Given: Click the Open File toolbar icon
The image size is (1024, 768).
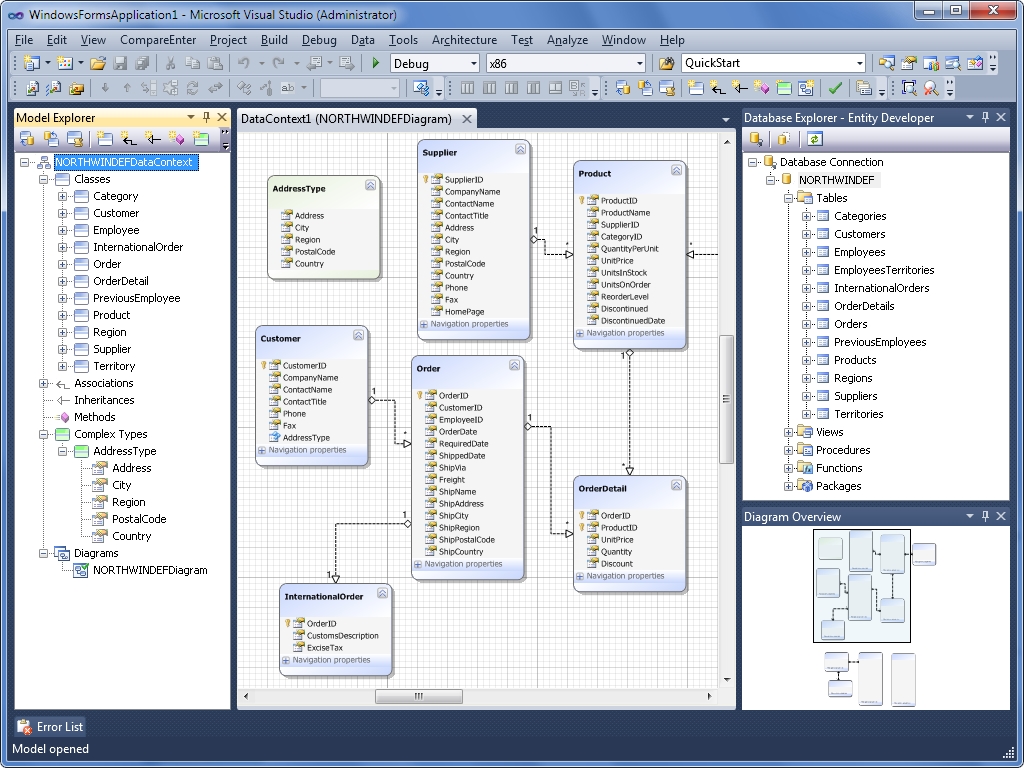Looking at the screenshot, I should (x=97, y=63).
